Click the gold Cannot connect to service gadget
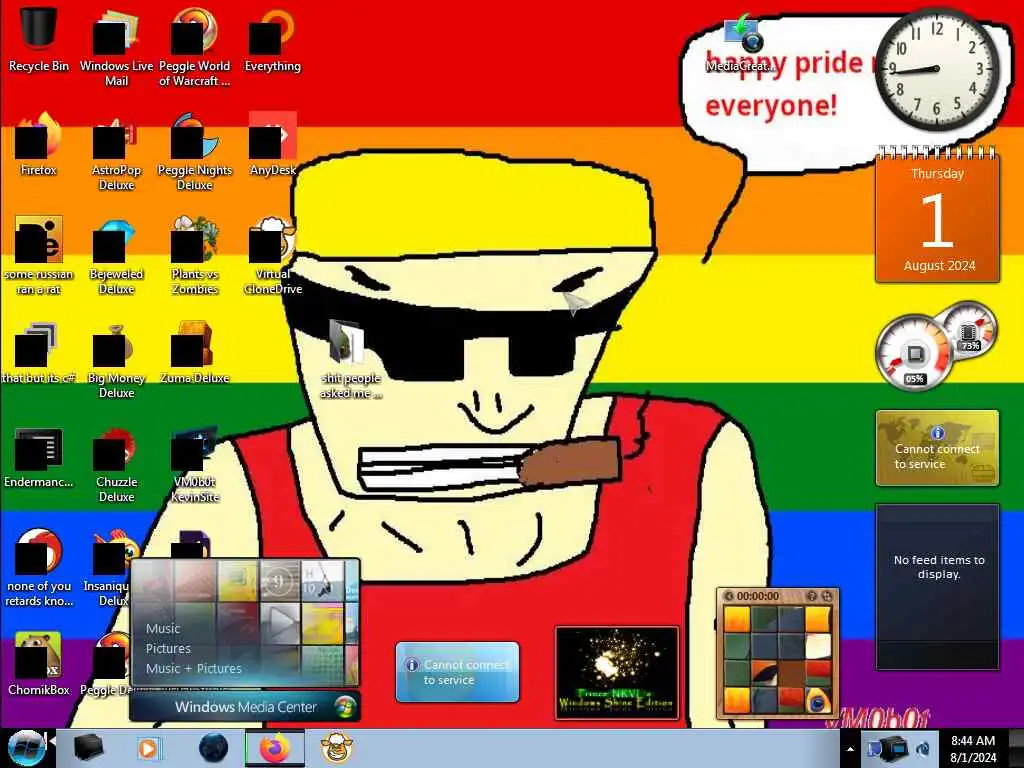Image resolution: width=1024 pixels, height=768 pixels. click(937, 448)
